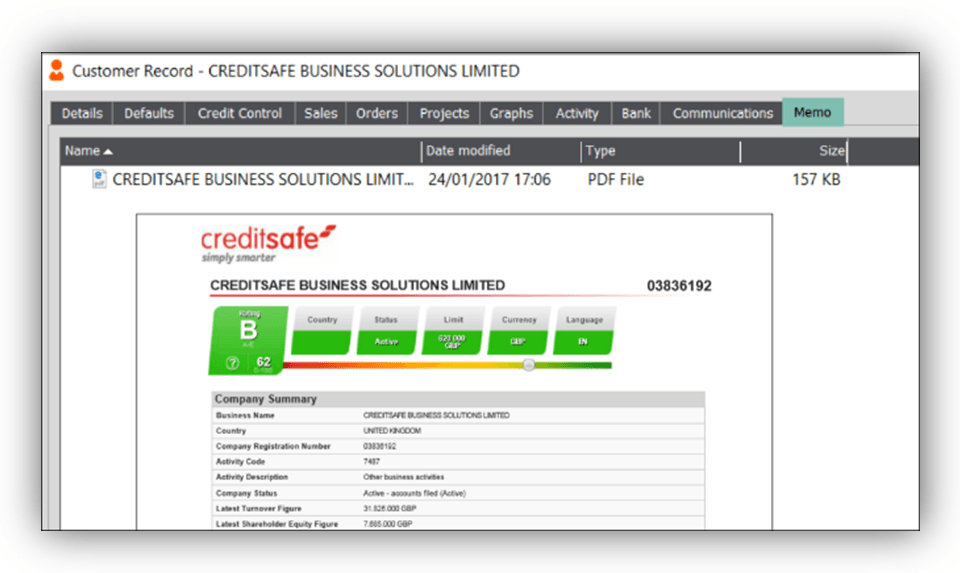The height and width of the screenshot is (573, 960).
Task: Open the Details tab
Action: tap(81, 113)
